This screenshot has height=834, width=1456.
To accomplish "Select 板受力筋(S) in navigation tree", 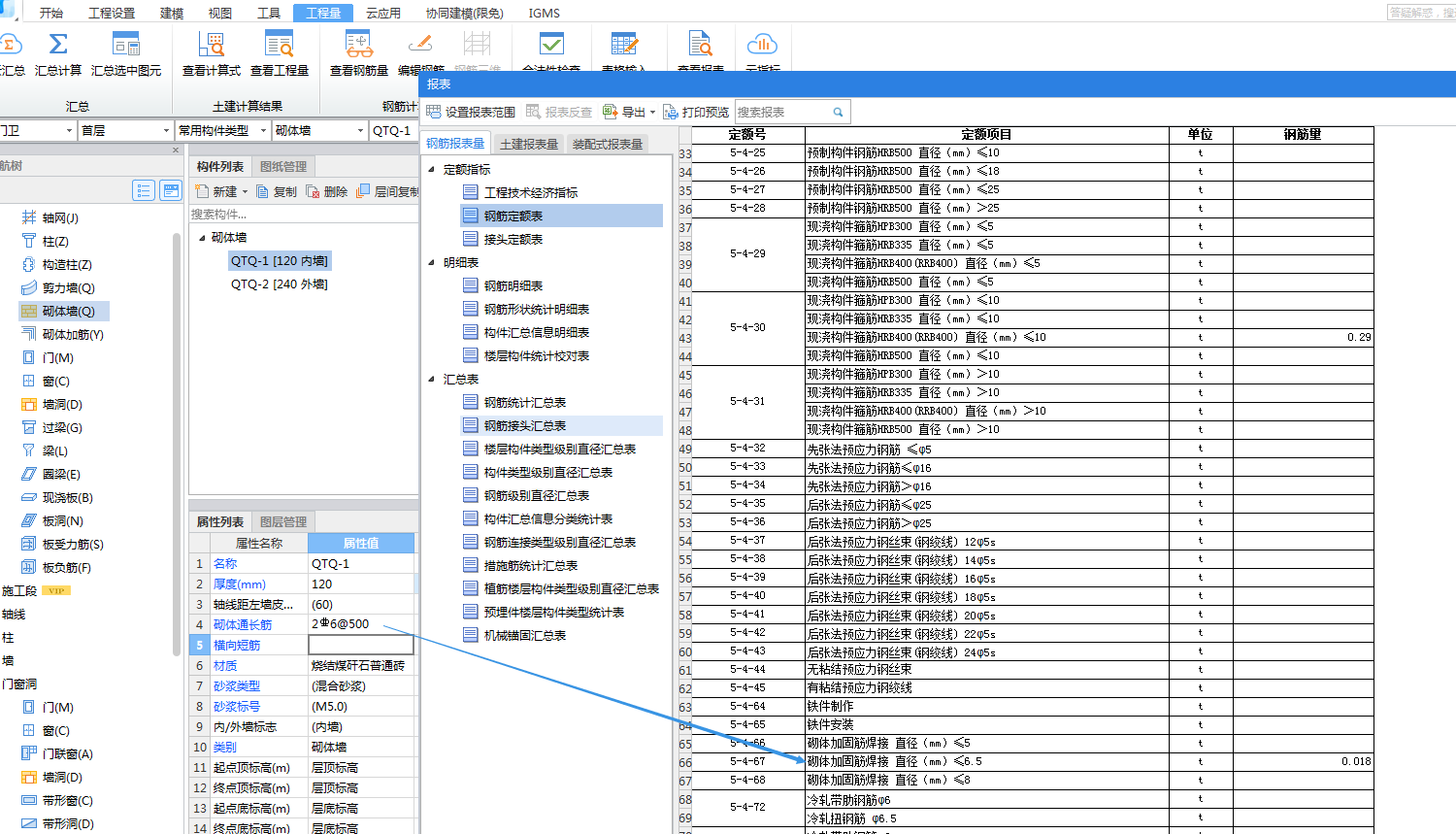I will [73, 544].
